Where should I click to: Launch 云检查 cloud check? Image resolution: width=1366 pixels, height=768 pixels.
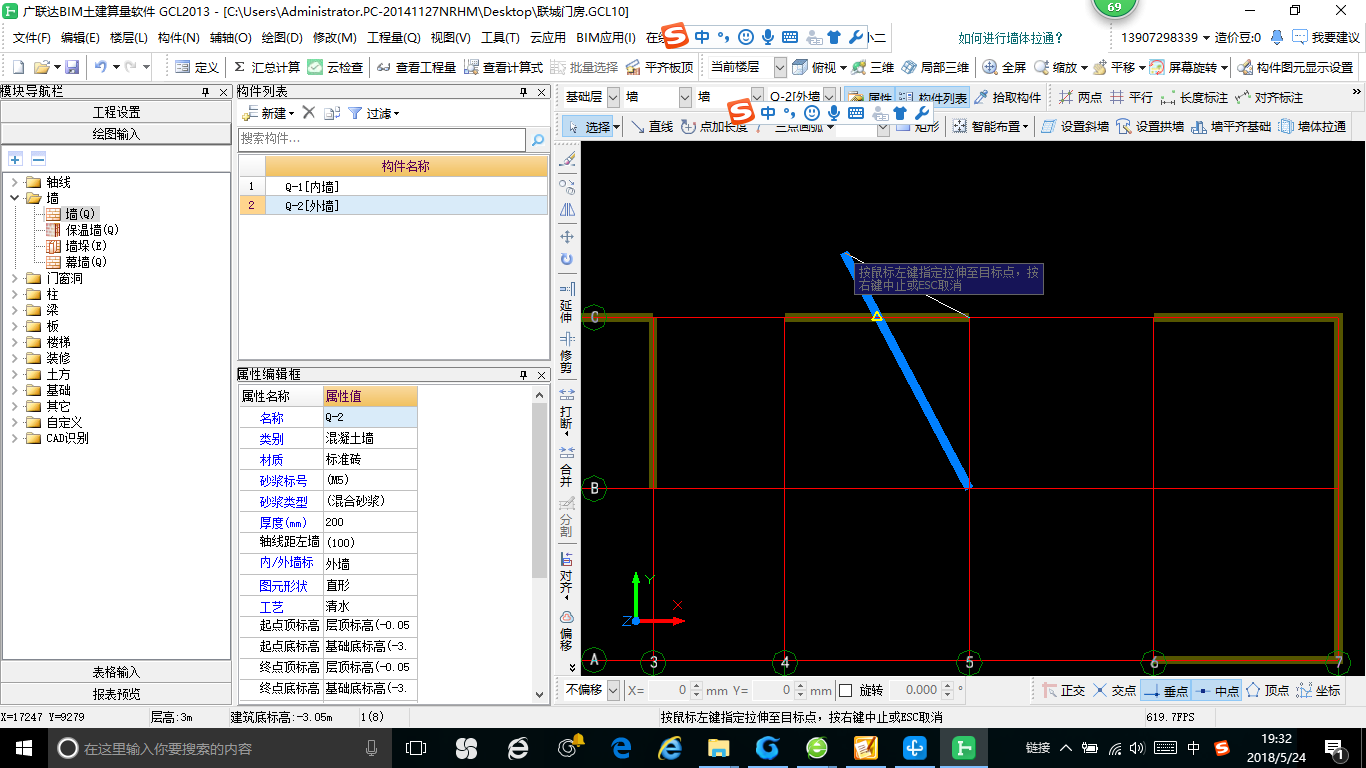pyautogui.click(x=336, y=67)
